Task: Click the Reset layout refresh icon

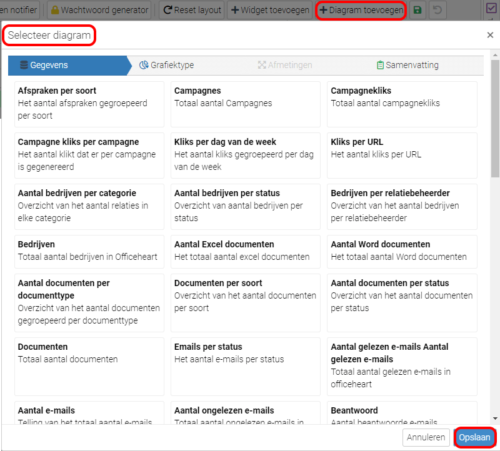Action: click(168, 10)
